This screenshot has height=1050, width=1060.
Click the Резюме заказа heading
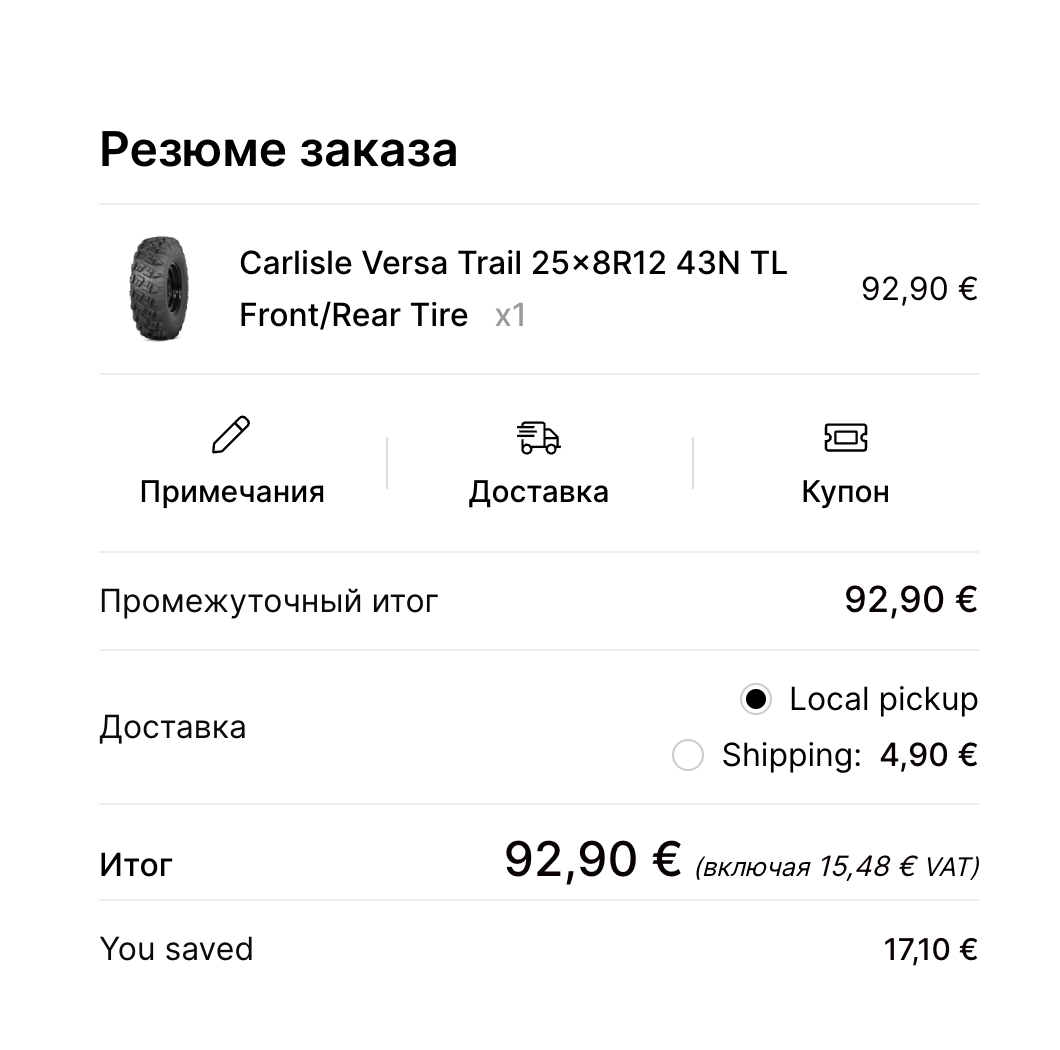[x=279, y=149]
